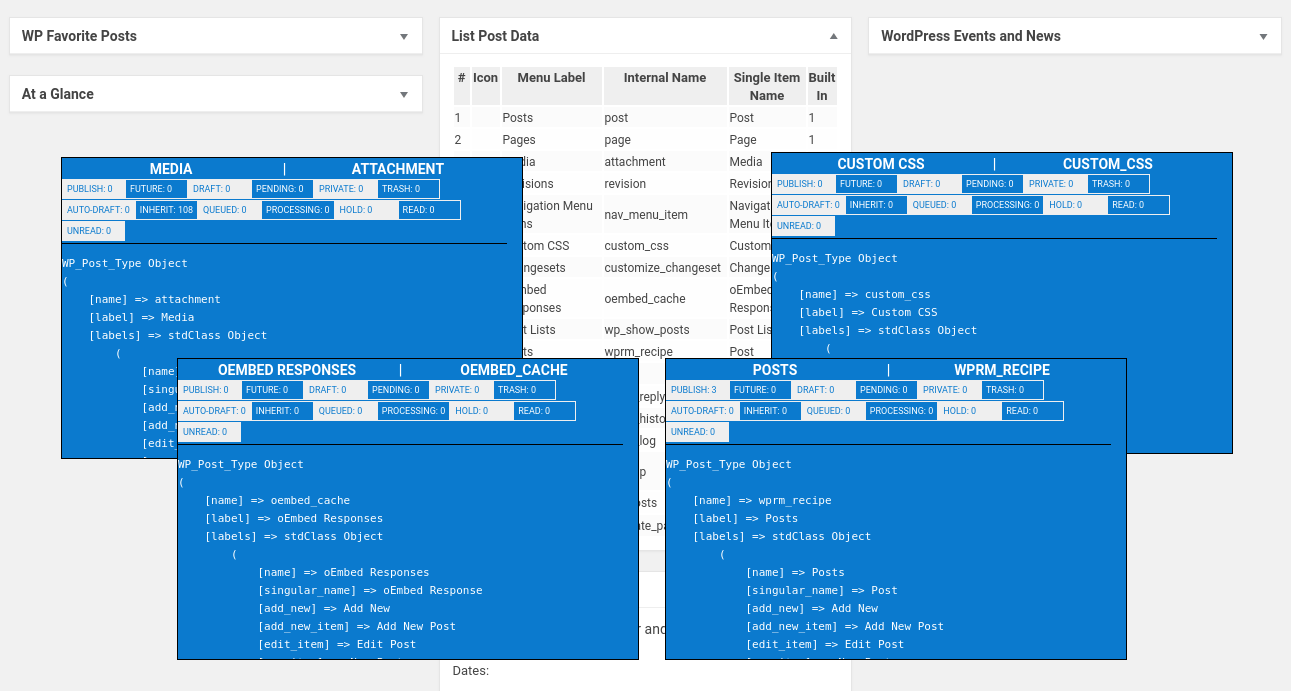The height and width of the screenshot is (691, 1291).
Task: Click the WP Favorite Posts widget title
Action: 79,36
